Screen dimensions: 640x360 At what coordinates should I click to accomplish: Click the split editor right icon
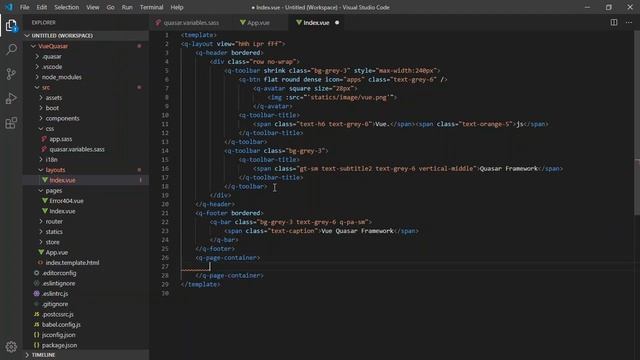tap(613, 22)
